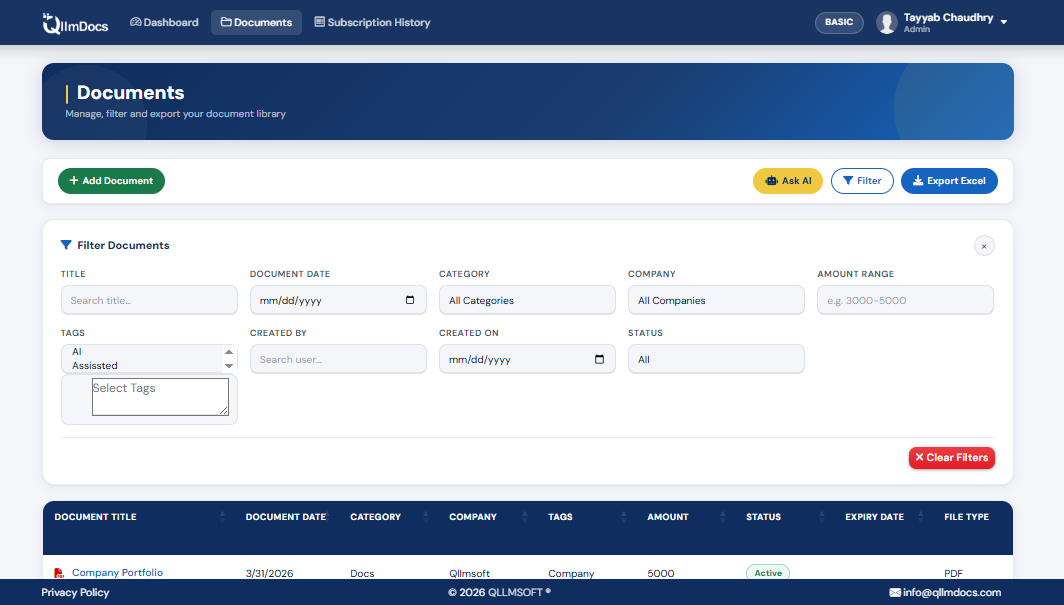
Task: Dismiss the filter panel with its X icon
Action: [x=984, y=245]
